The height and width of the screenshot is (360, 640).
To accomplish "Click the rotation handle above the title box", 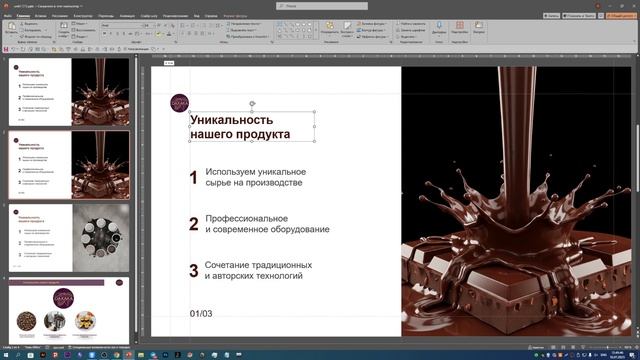I will (x=252, y=104).
